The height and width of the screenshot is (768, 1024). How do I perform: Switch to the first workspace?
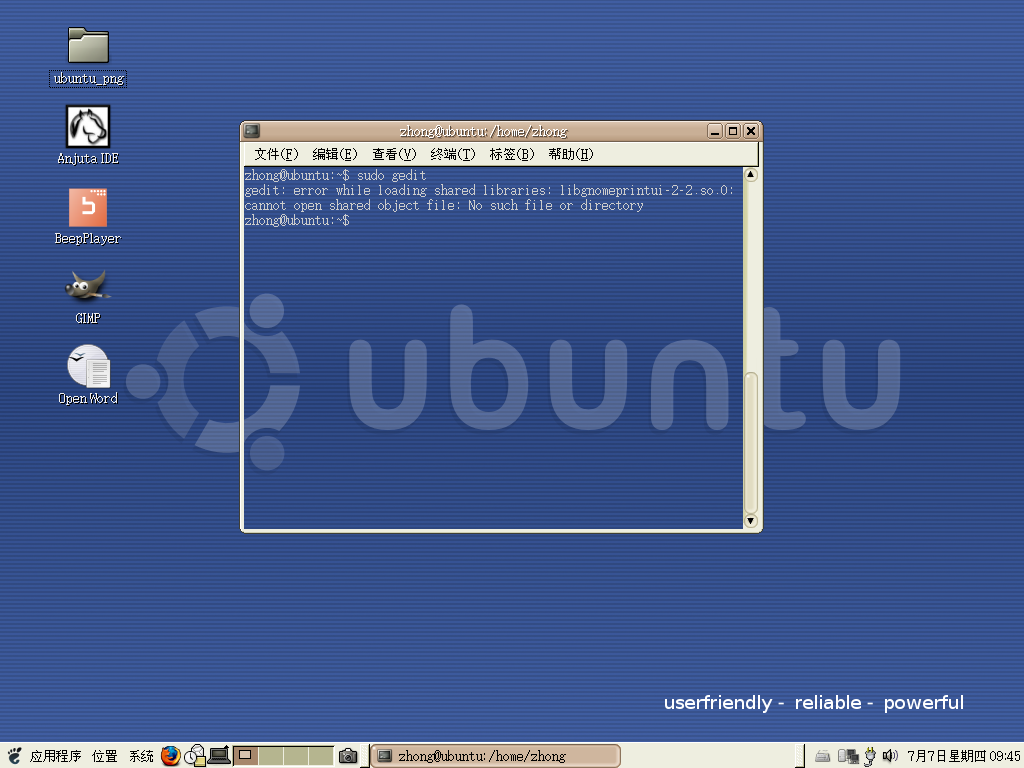pos(246,756)
